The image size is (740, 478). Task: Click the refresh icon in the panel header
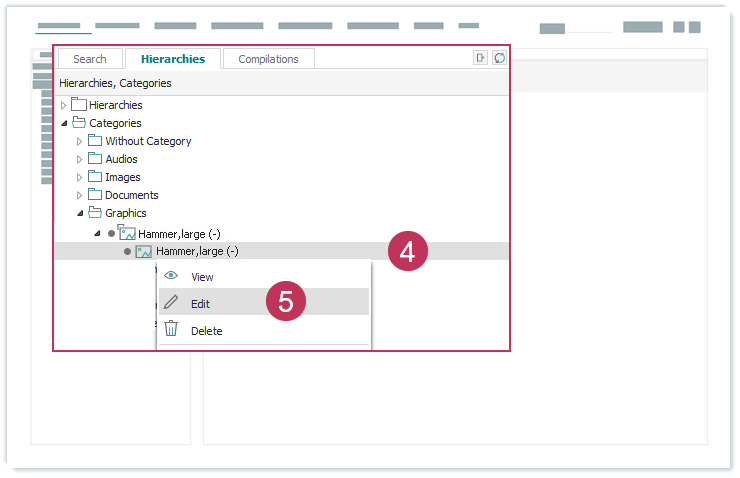click(x=499, y=58)
